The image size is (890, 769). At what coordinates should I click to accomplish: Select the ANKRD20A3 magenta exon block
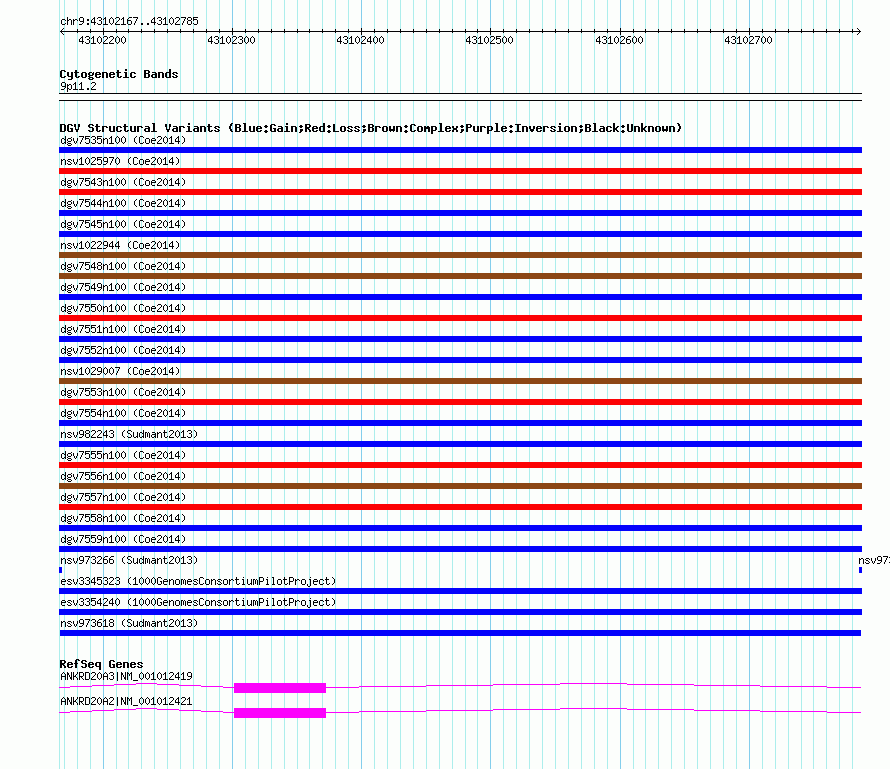tap(280, 688)
